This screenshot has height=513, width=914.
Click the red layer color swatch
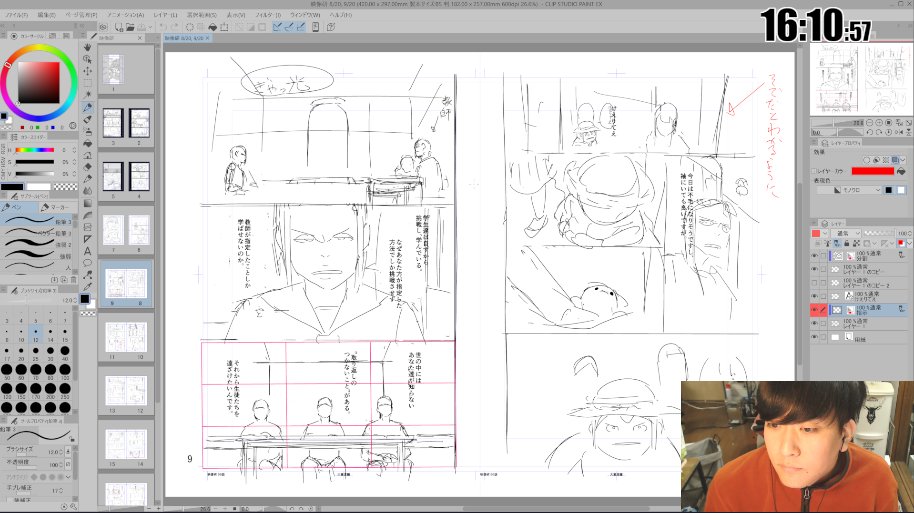[873, 171]
